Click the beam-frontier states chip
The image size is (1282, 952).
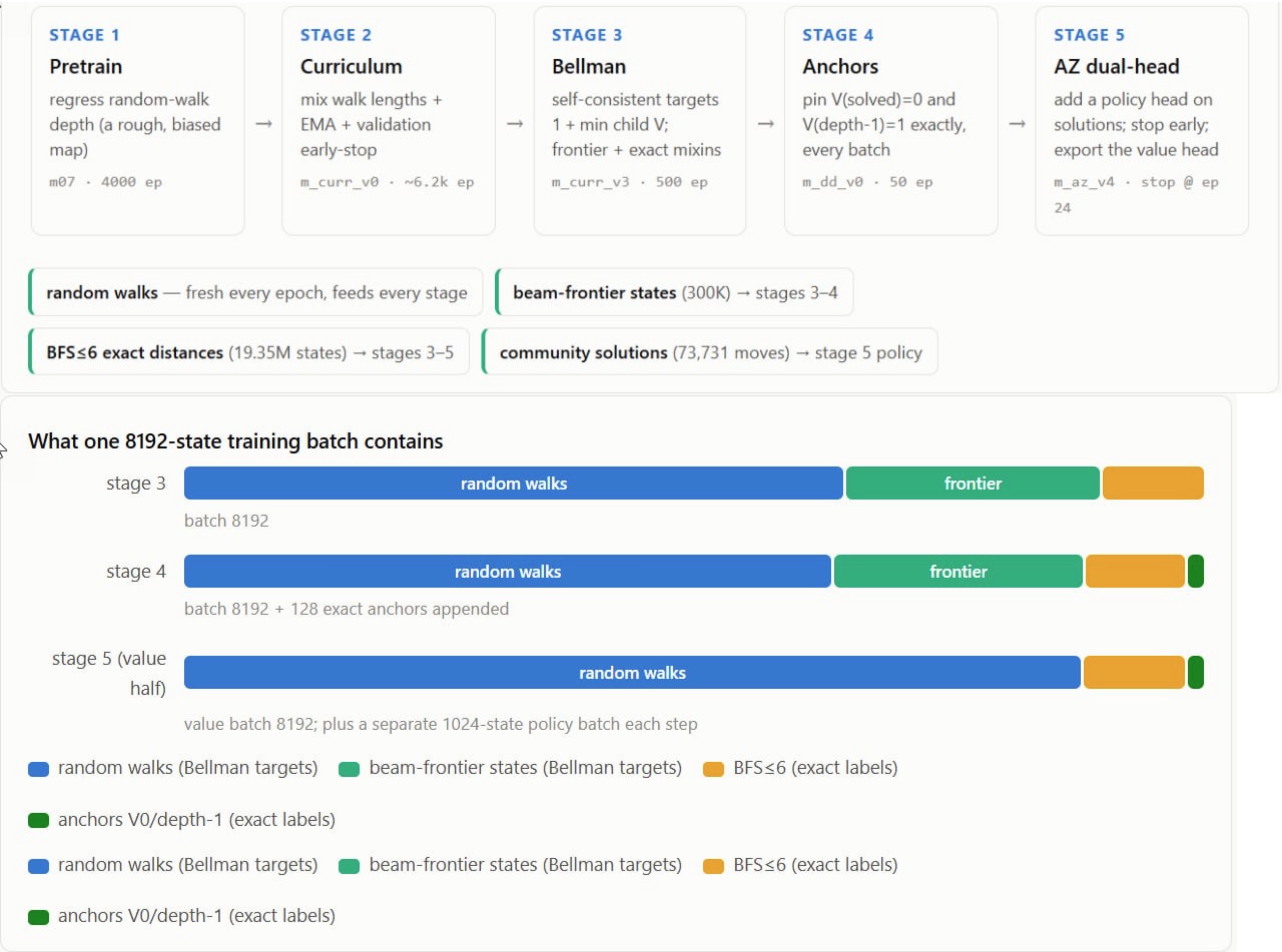pyautogui.click(x=674, y=292)
